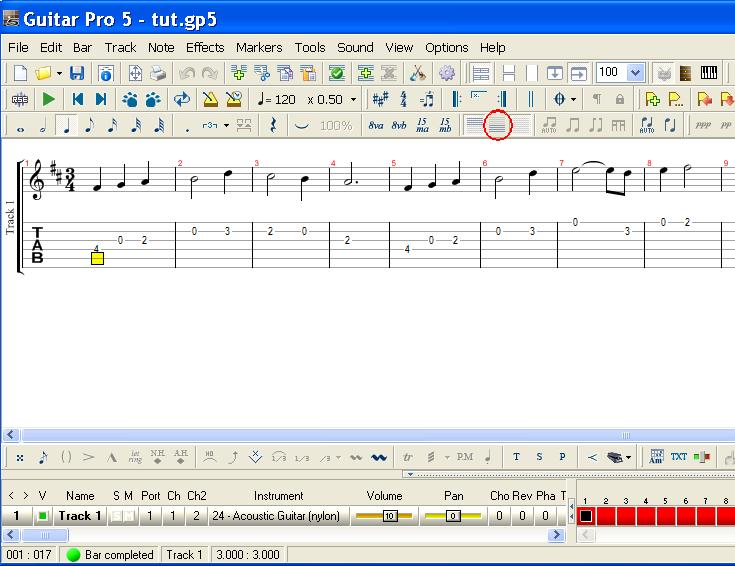
Task: Open the bar check tool with the green checkmark
Action: (337, 73)
